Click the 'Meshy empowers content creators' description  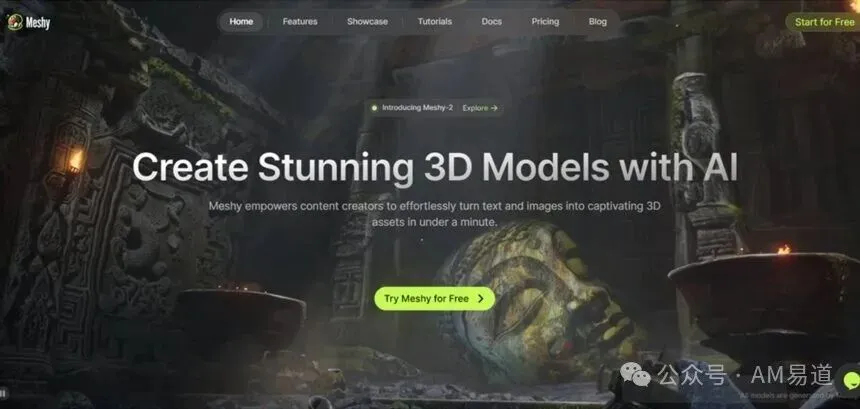pos(435,214)
